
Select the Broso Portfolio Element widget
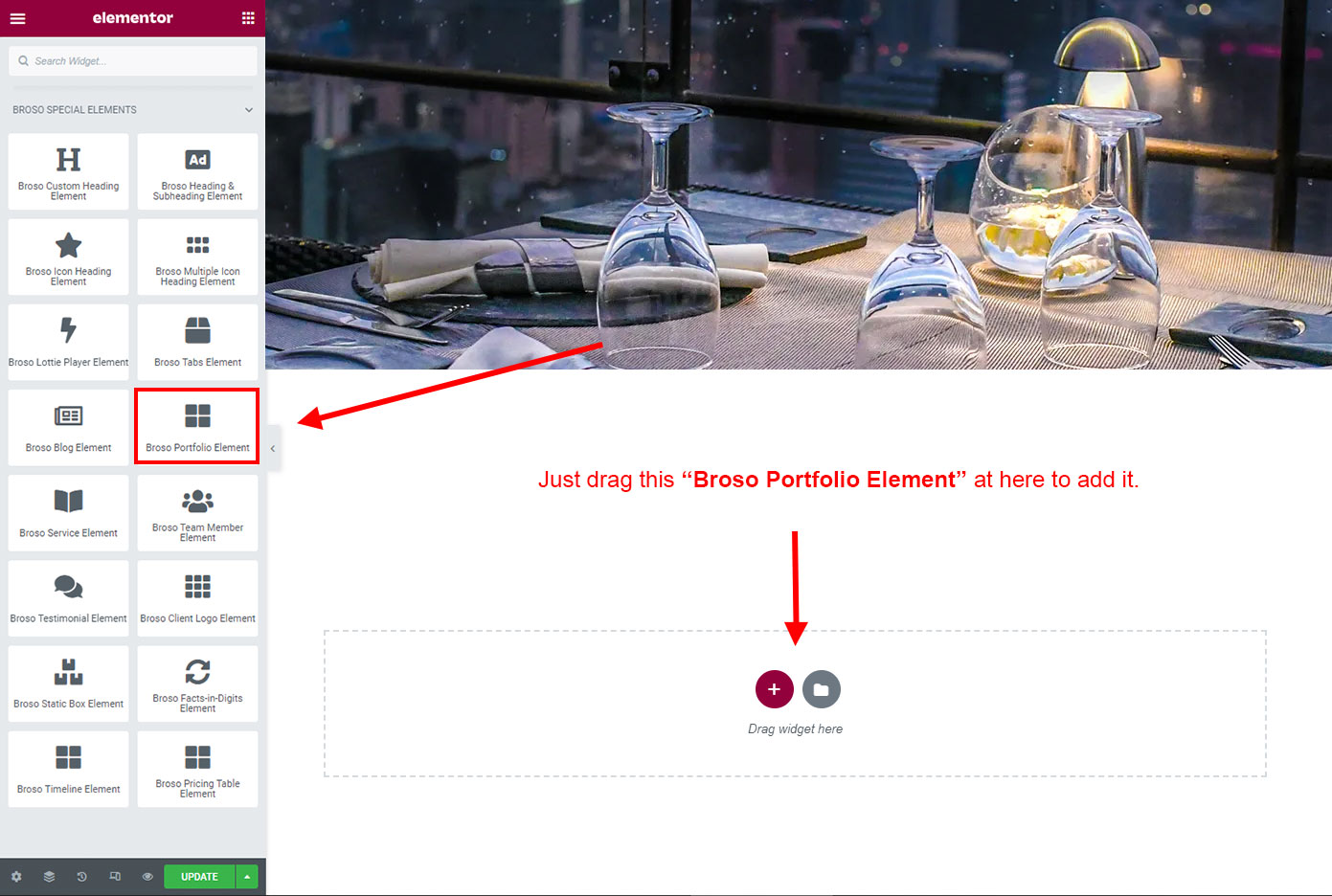click(197, 427)
